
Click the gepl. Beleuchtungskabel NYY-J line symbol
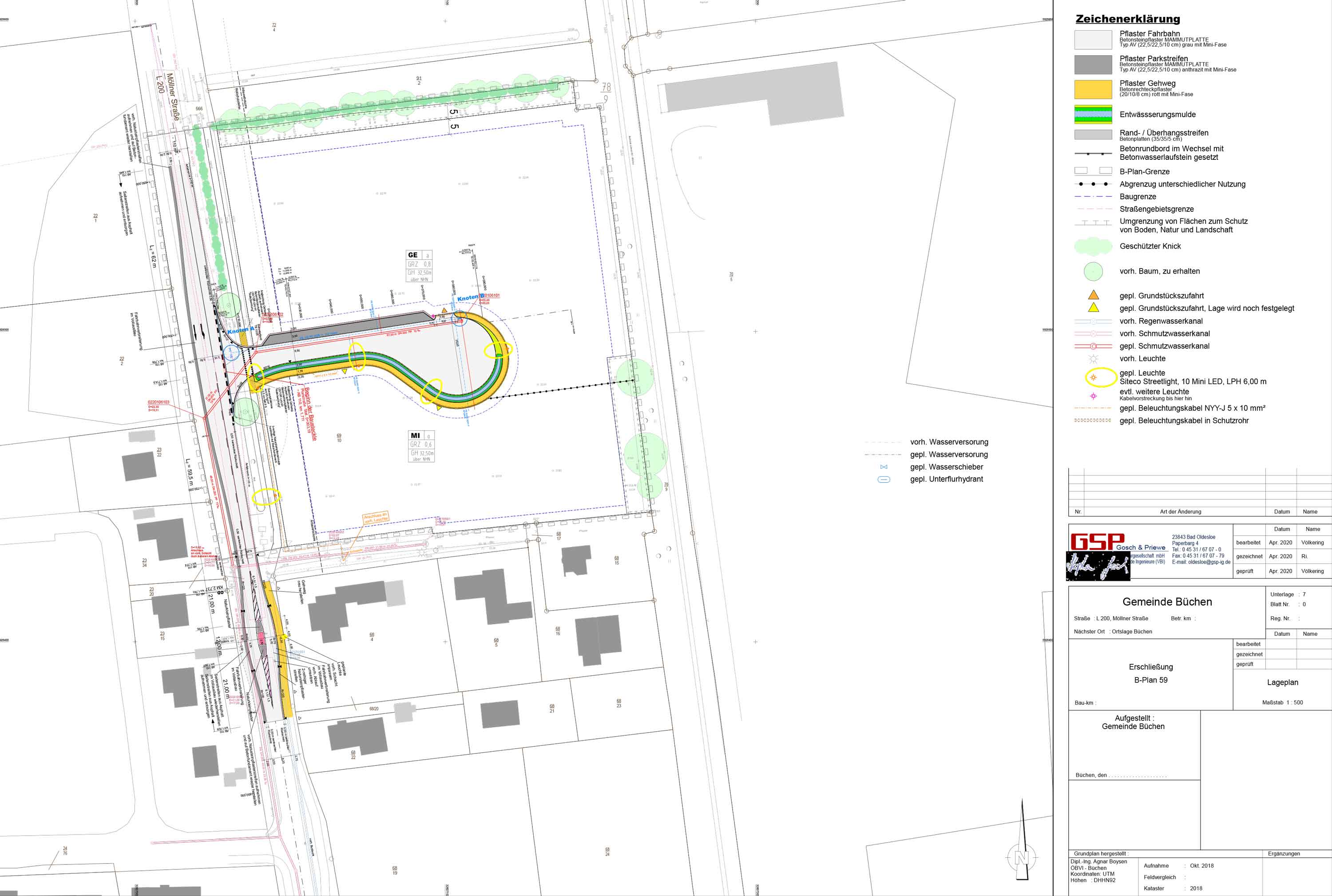tap(1093, 408)
